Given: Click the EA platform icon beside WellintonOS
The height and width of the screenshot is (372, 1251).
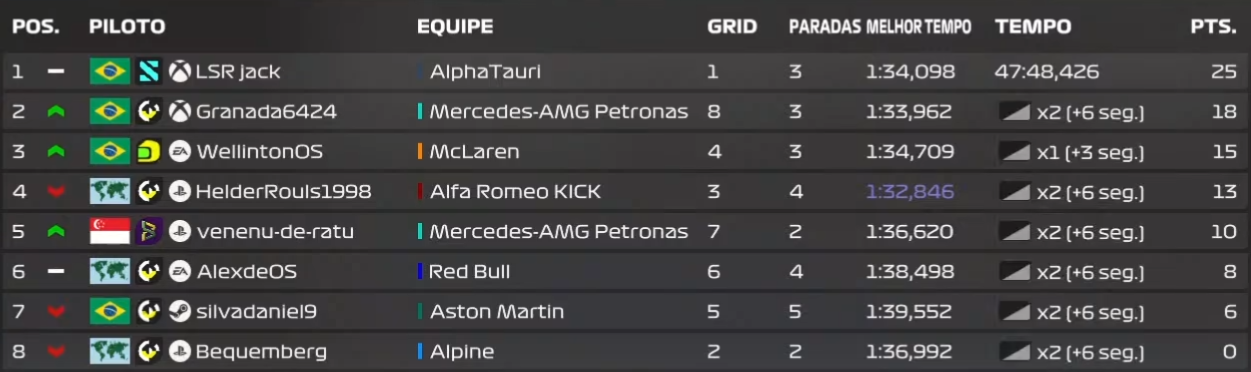Looking at the screenshot, I should coord(180,152).
